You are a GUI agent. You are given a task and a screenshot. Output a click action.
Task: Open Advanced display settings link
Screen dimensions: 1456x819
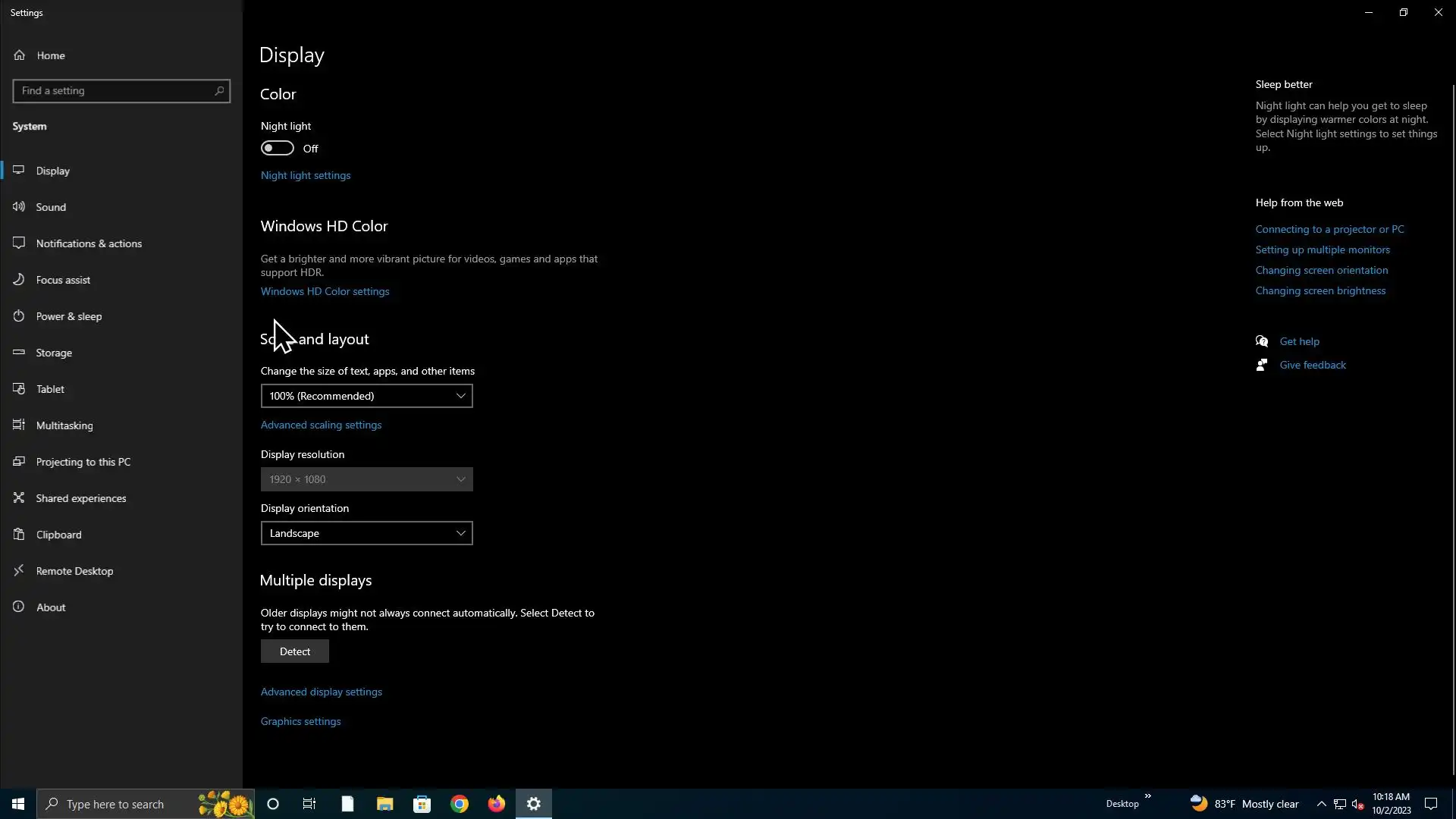click(x=322, y=692)
